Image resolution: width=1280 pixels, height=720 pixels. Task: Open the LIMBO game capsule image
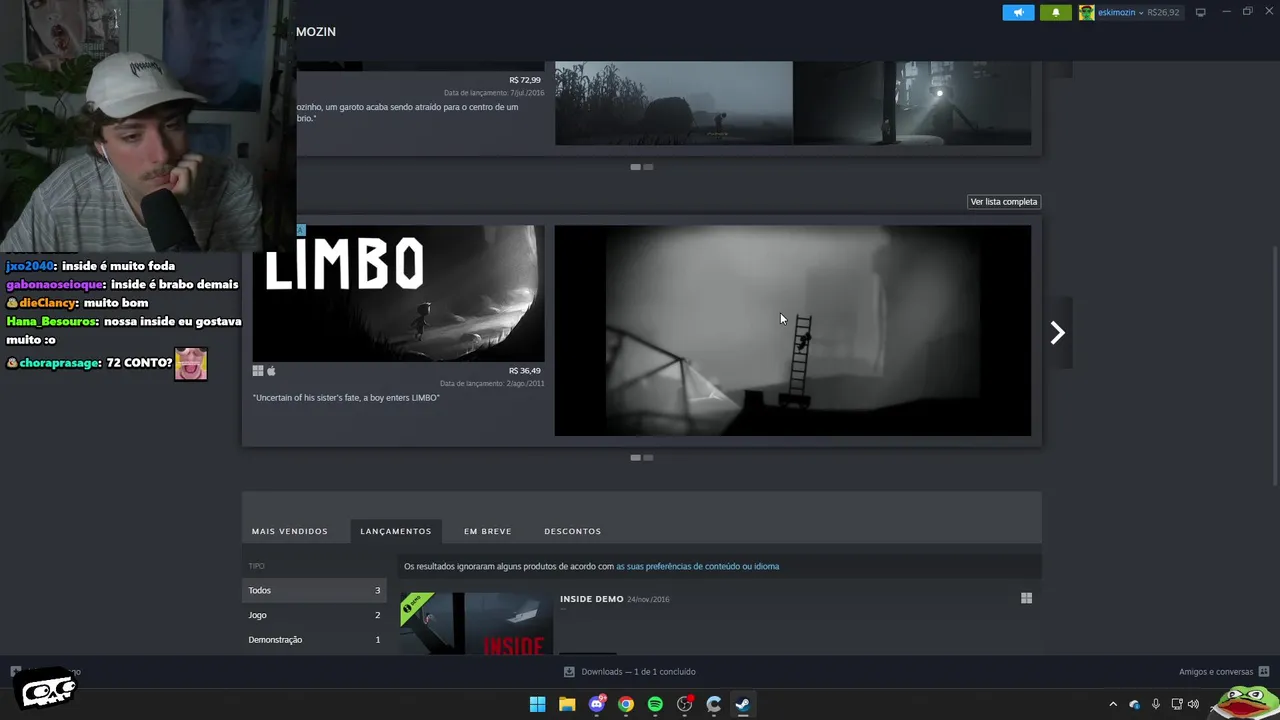[x=398, y=293]
